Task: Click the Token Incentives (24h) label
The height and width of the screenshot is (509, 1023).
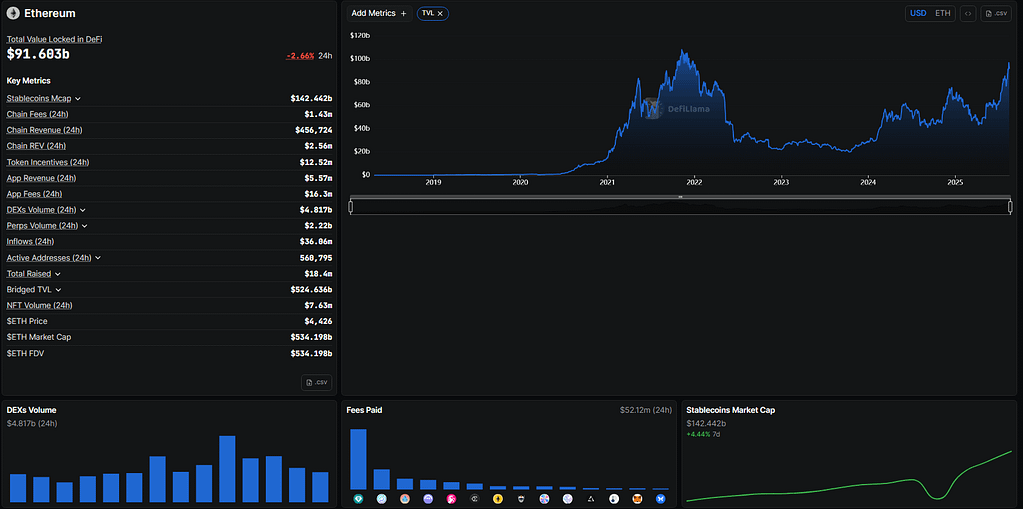Action: 48,162
